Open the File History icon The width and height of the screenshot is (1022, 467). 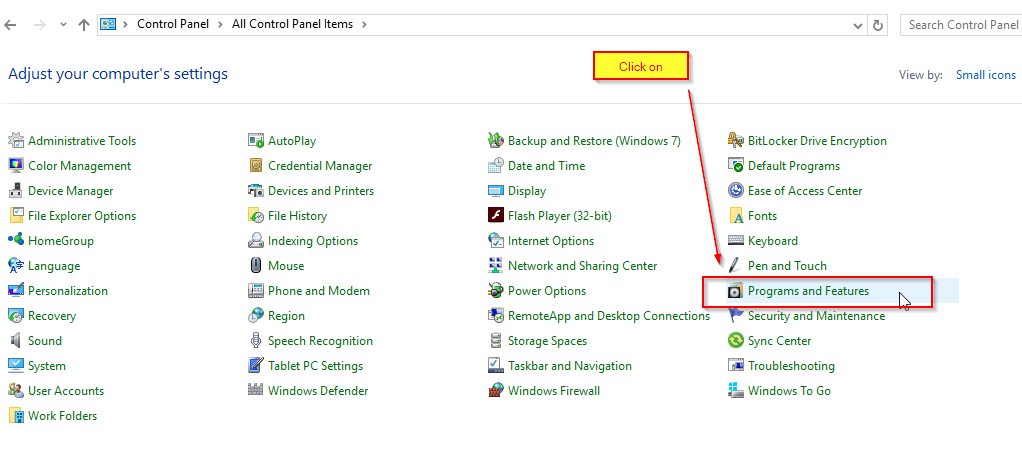tap(256, 216)
